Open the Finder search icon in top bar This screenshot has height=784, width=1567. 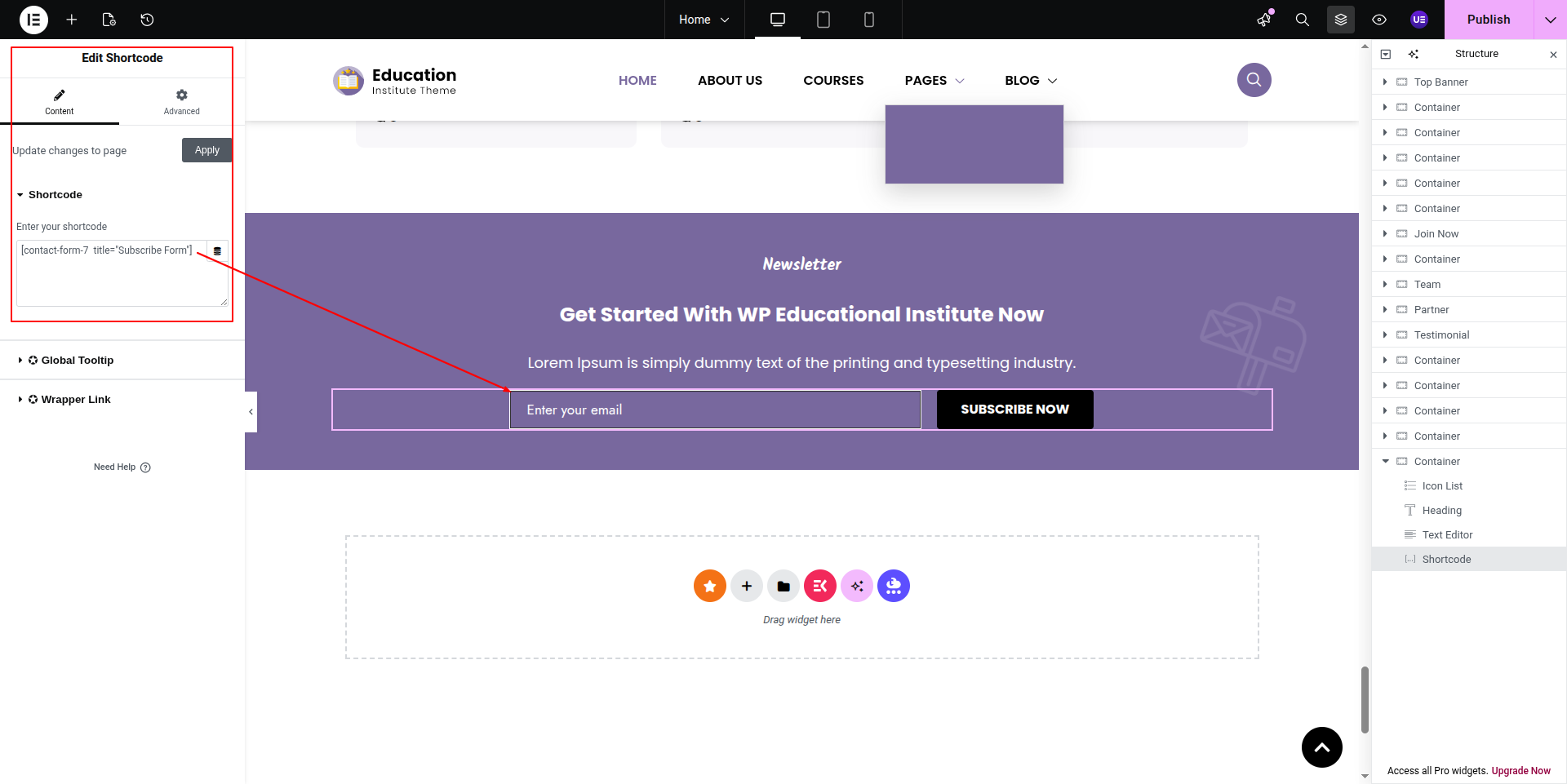click(x=1302, y=20)
